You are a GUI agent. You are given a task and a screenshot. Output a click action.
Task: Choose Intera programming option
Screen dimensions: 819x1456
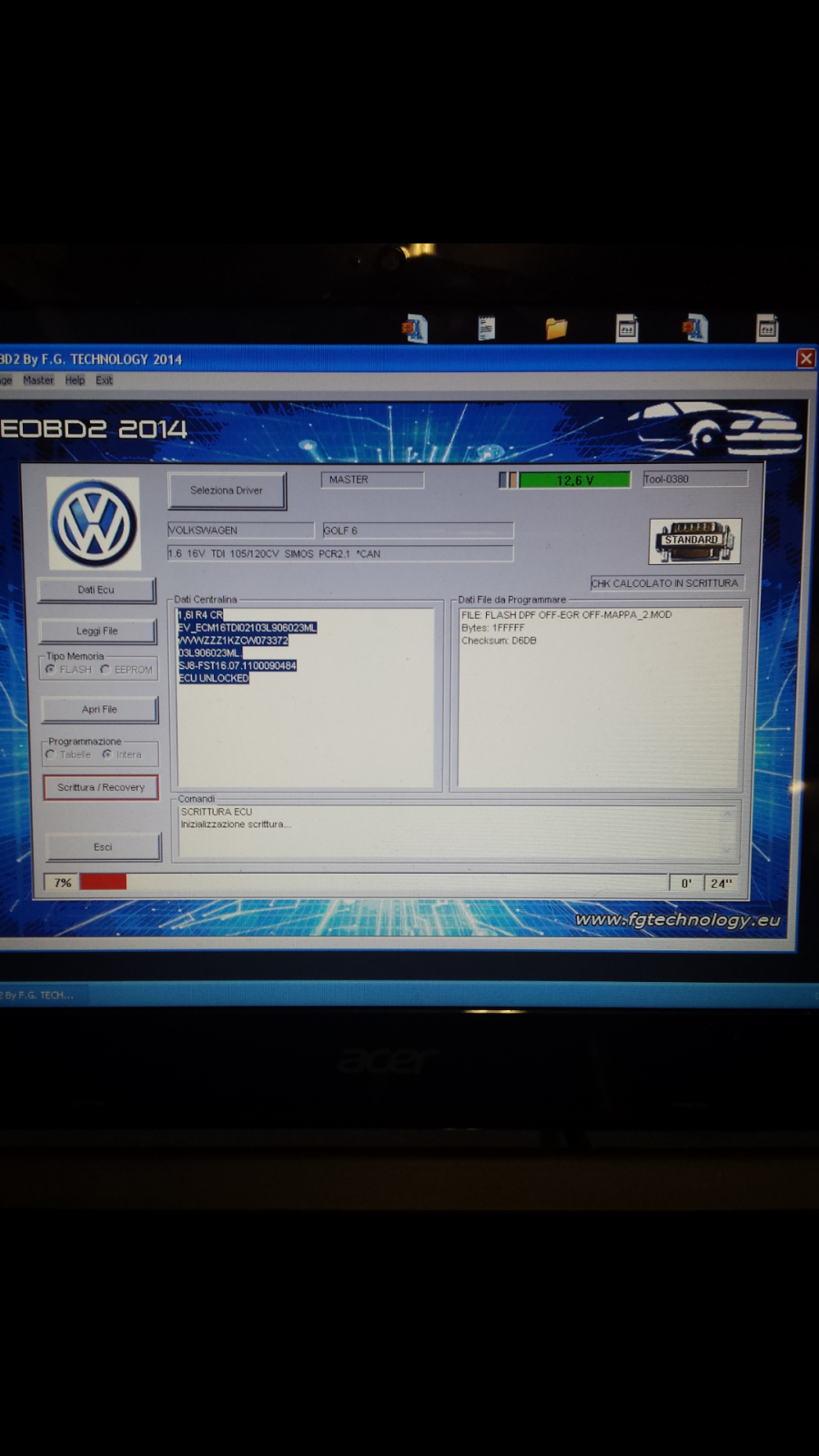(x=106, y=754)
